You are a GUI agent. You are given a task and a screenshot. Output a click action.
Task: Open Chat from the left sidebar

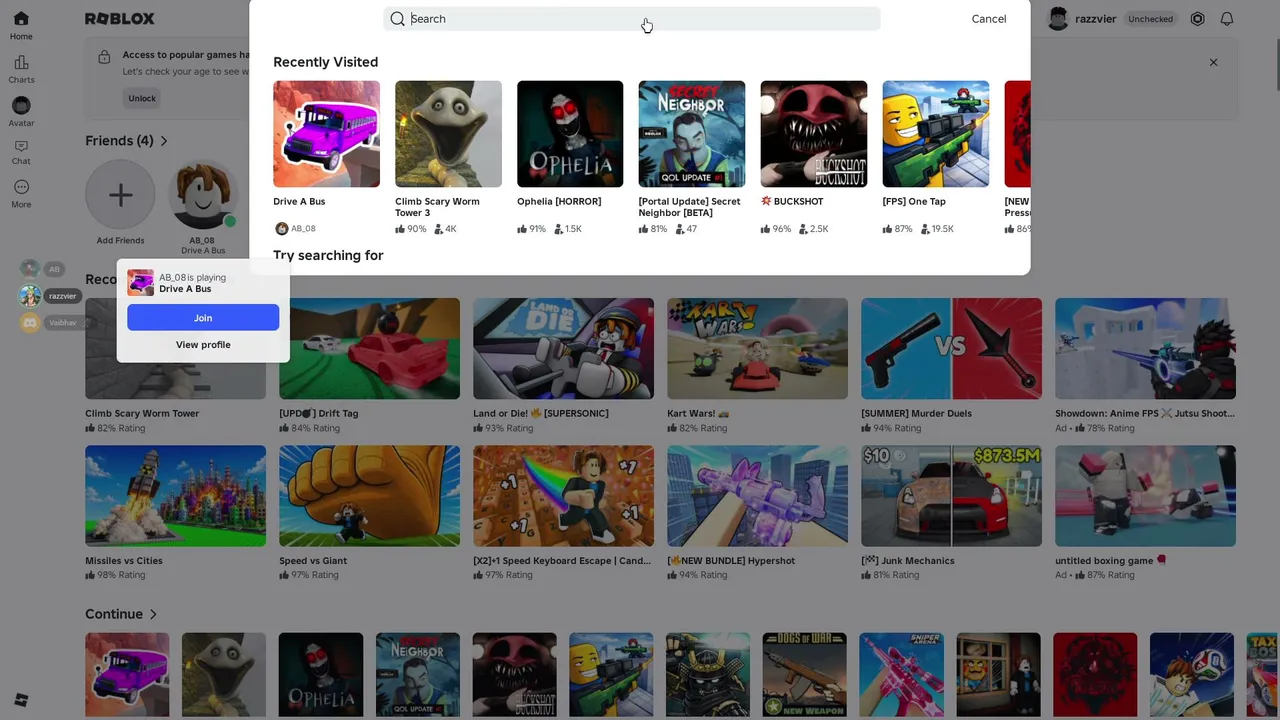pyautogui.click(x=21, y=152)
